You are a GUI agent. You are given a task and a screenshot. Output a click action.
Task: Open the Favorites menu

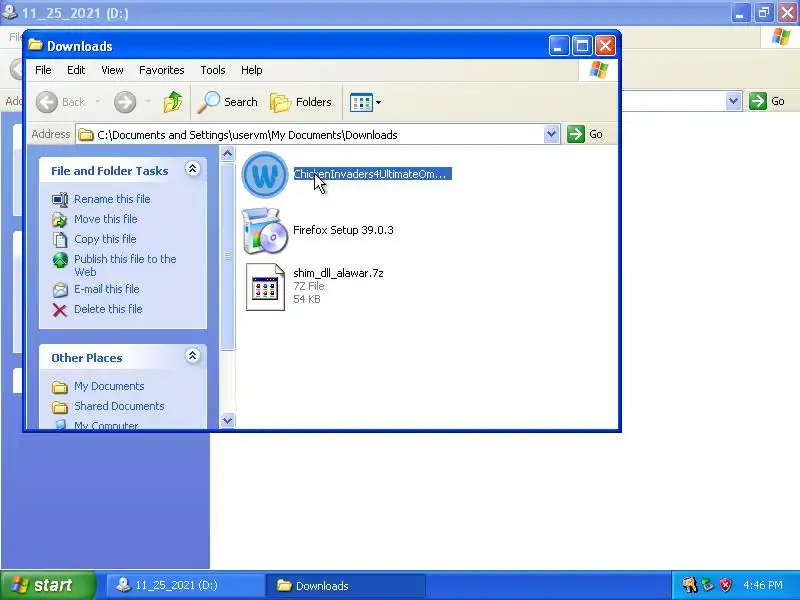tap(162, 70)
